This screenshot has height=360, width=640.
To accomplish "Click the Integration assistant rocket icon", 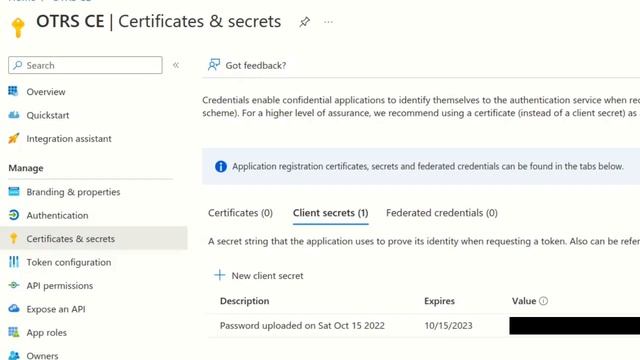I will click(x=13, y=138).
